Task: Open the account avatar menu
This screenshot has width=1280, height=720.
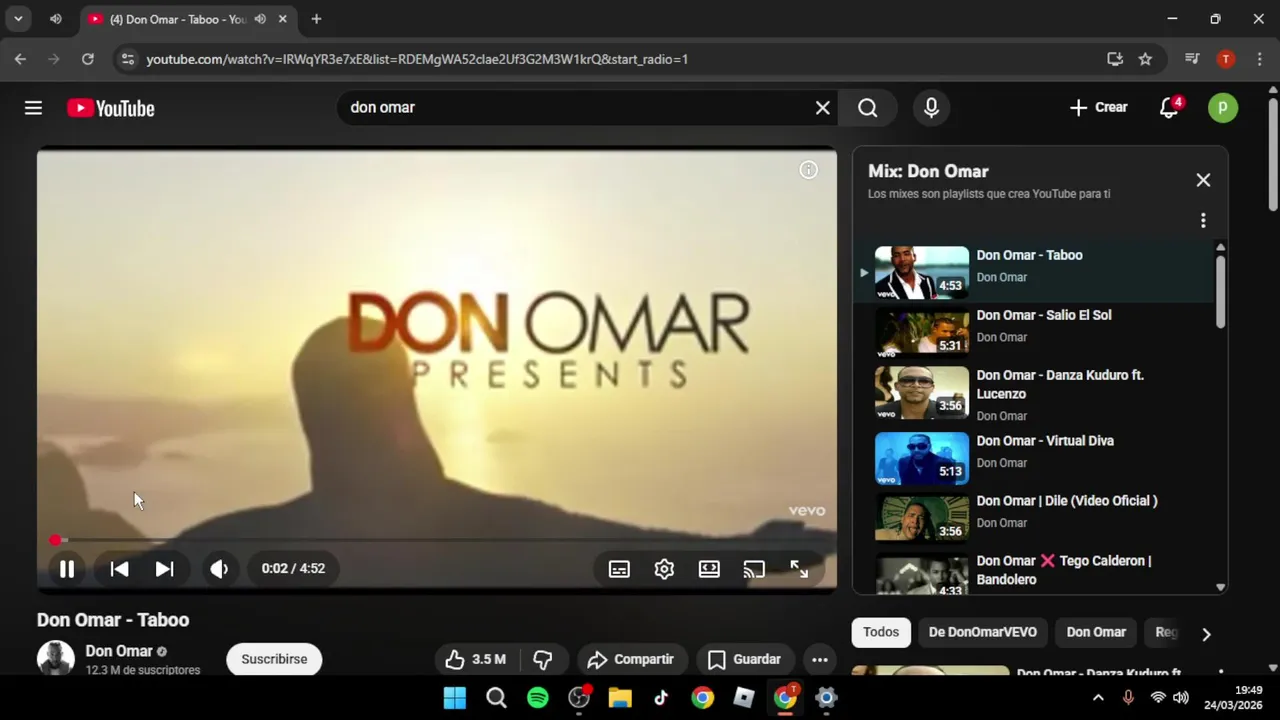Action: tap(1222, 108)
